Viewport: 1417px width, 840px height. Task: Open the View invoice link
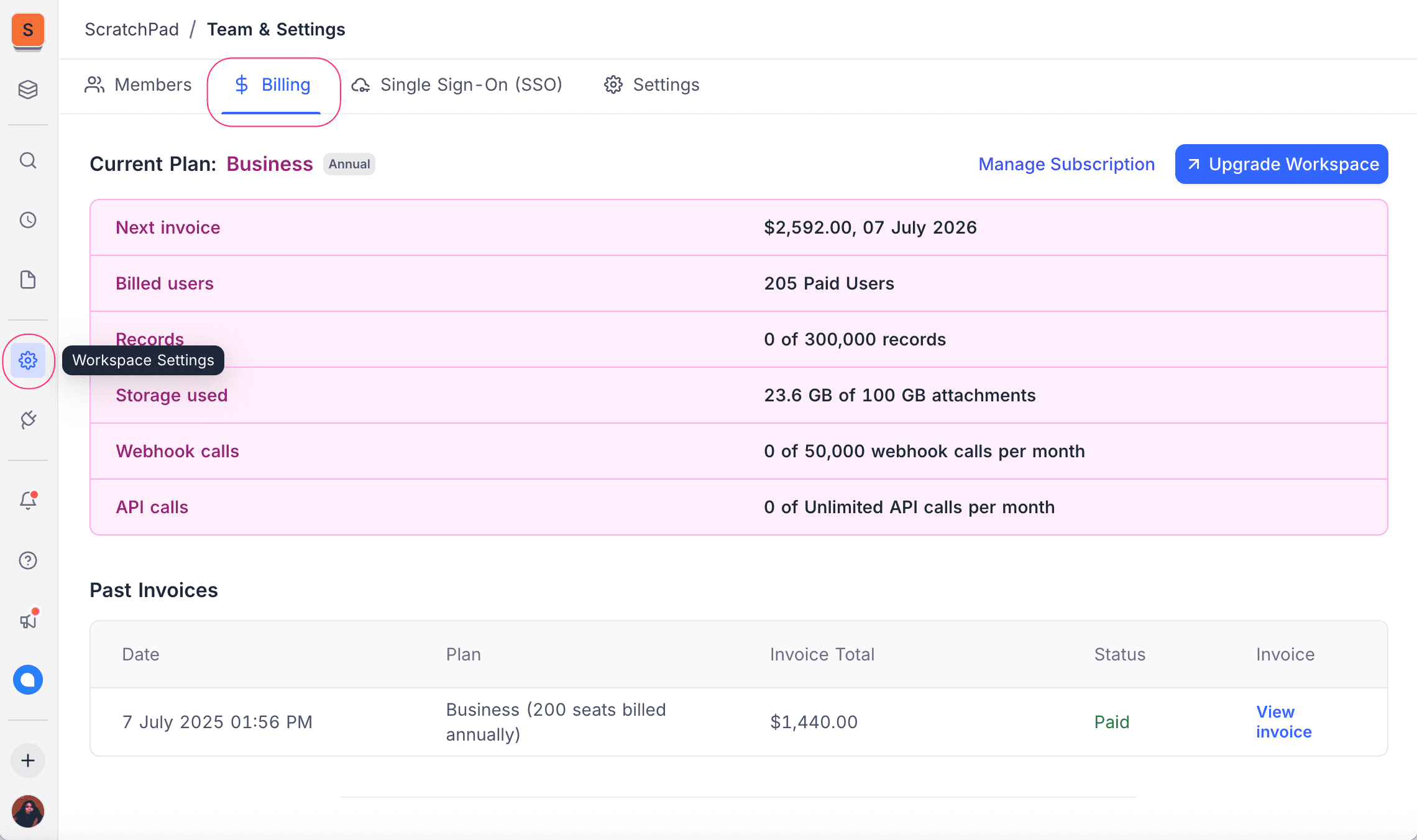coord(1283,722)
